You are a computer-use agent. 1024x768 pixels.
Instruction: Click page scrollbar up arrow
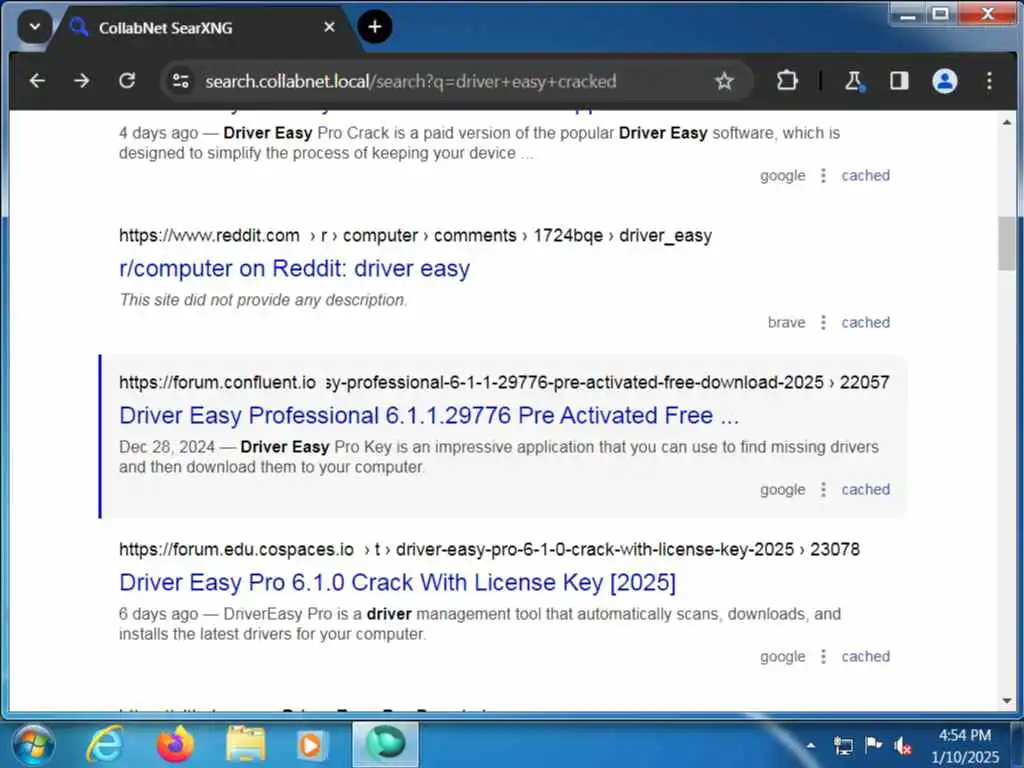click(1006, 122)
